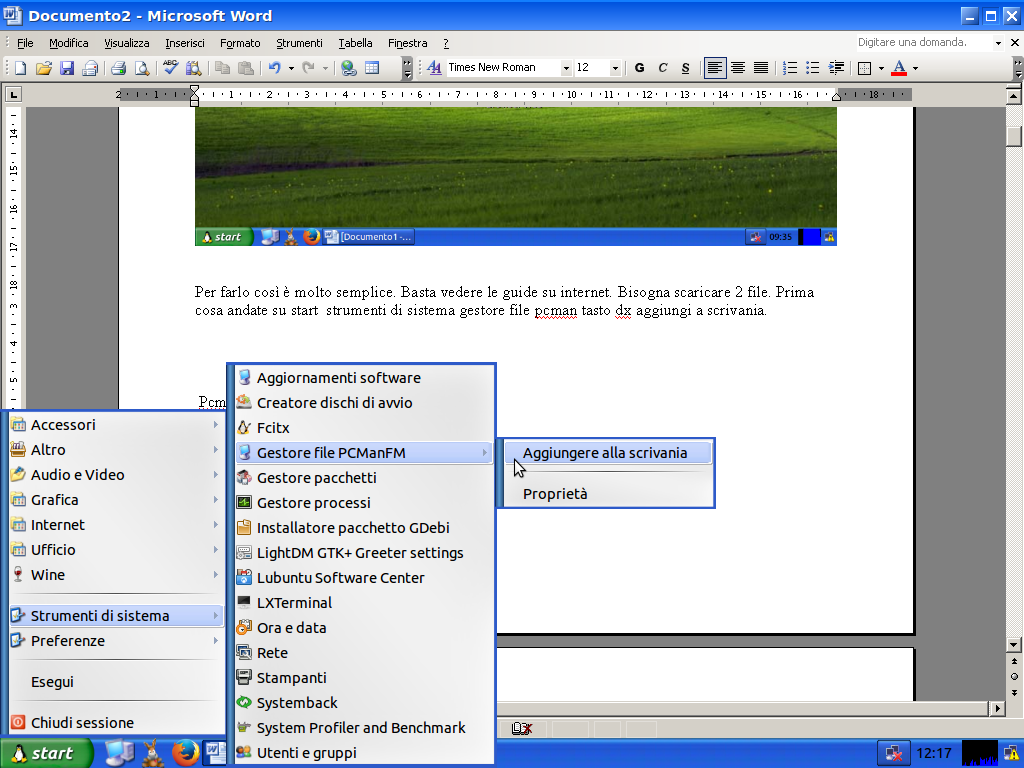Launch Firefox from the taskbar
1024x768 pixels.
point(183,753)
